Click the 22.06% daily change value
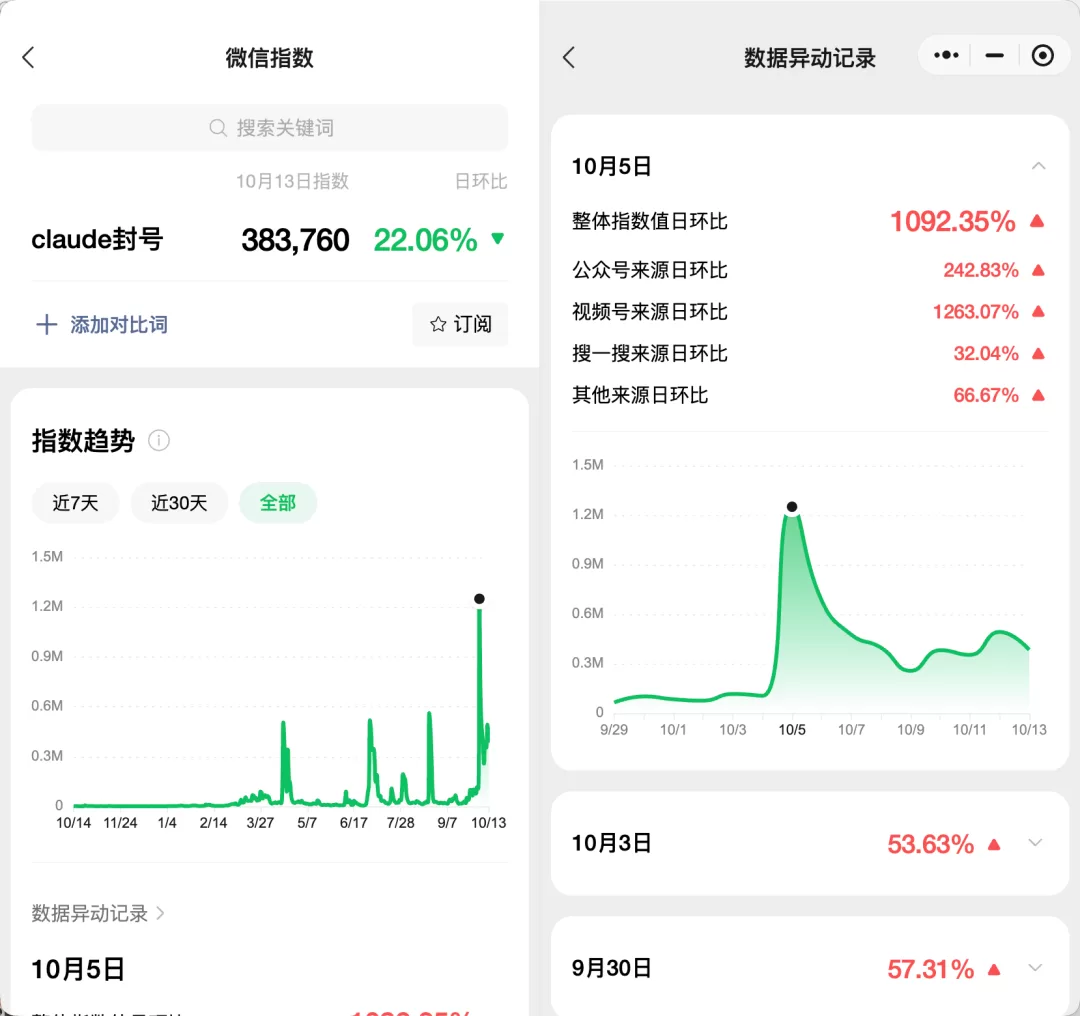The width and height of the screenshot is (1080, 1016). click(x=425, y=240)
